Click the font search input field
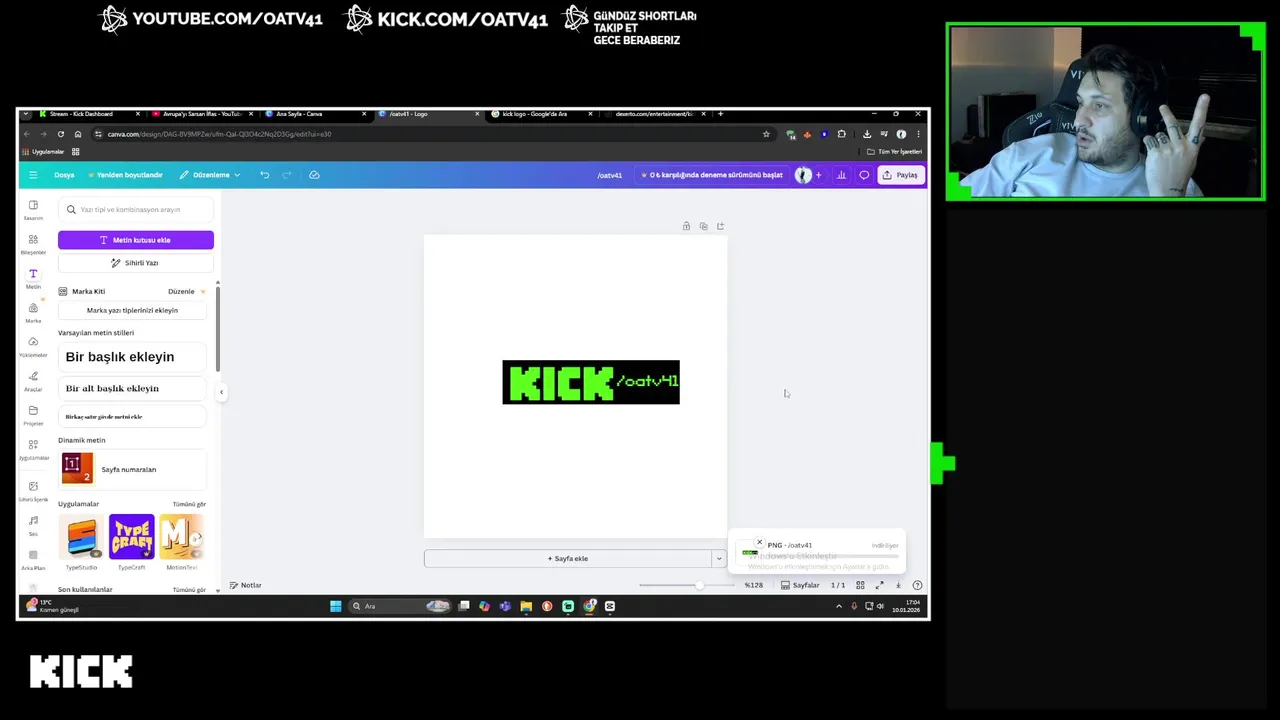 (136, 210)
